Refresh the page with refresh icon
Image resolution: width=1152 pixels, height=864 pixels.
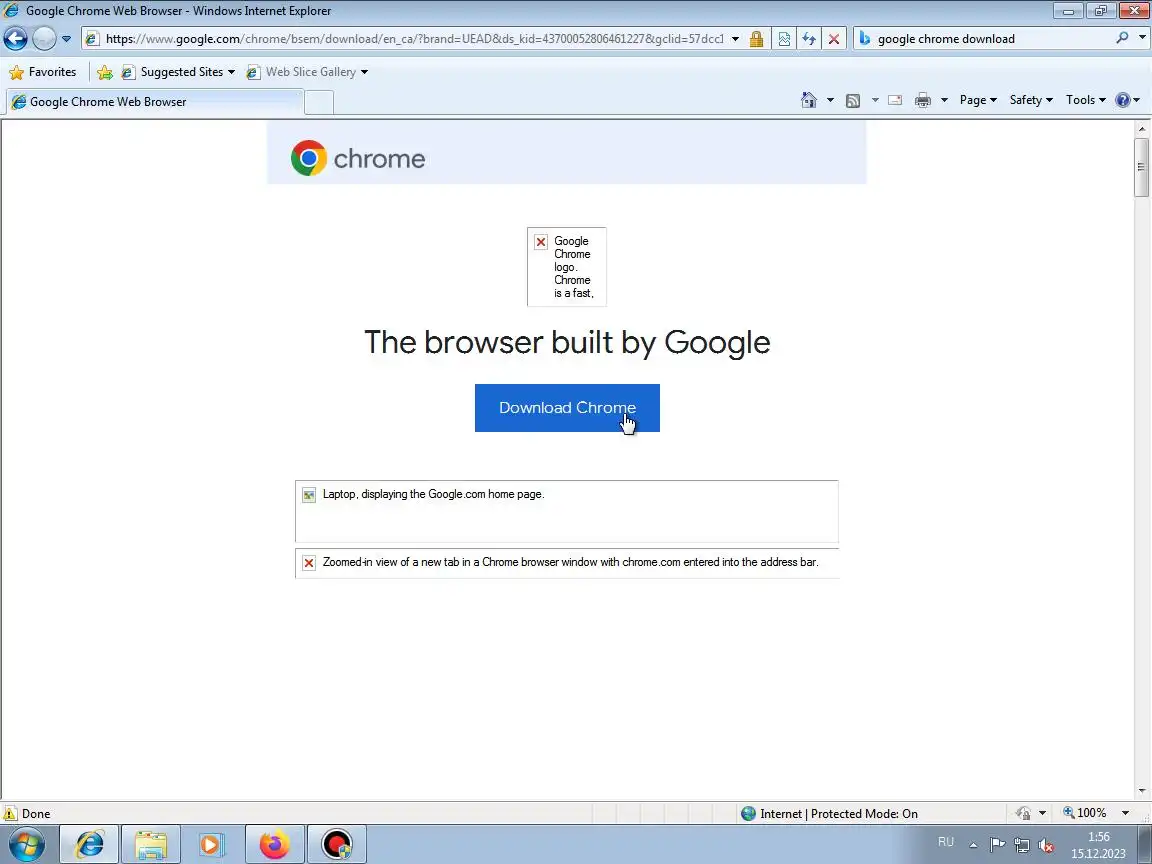point(809,39)
